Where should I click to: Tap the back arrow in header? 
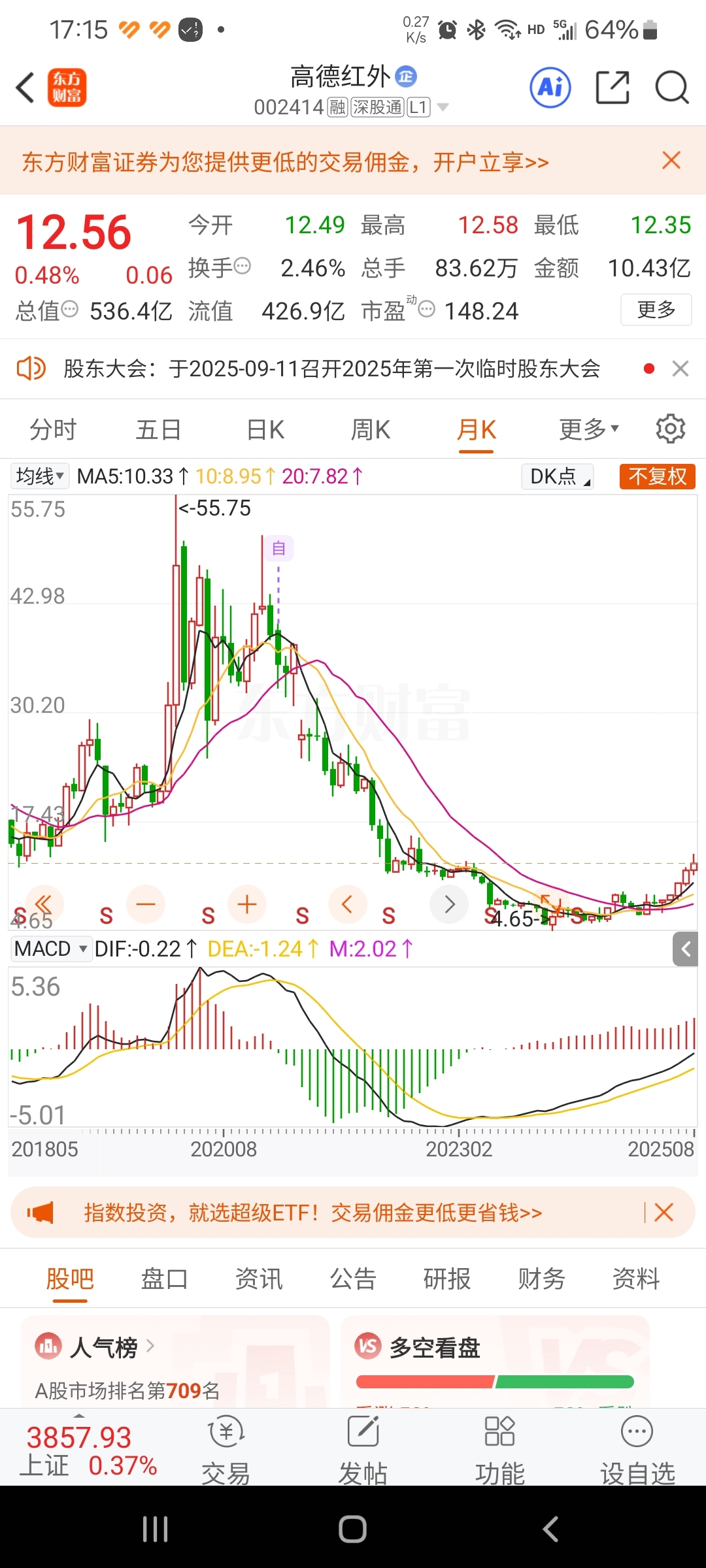point(25,88)
